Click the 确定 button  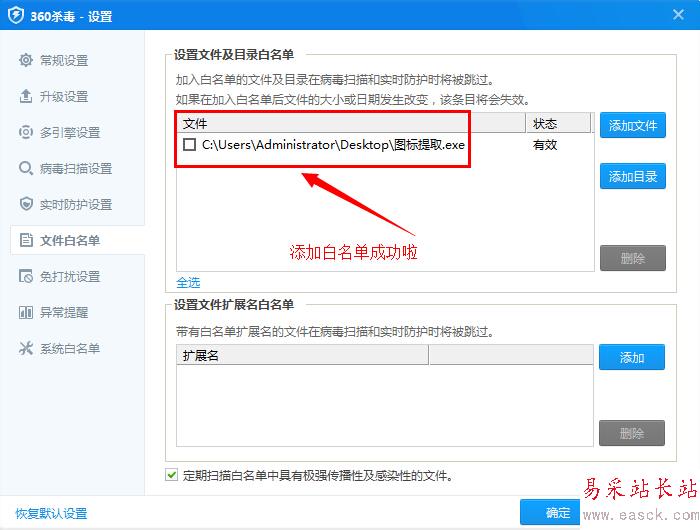click(550, 512)
